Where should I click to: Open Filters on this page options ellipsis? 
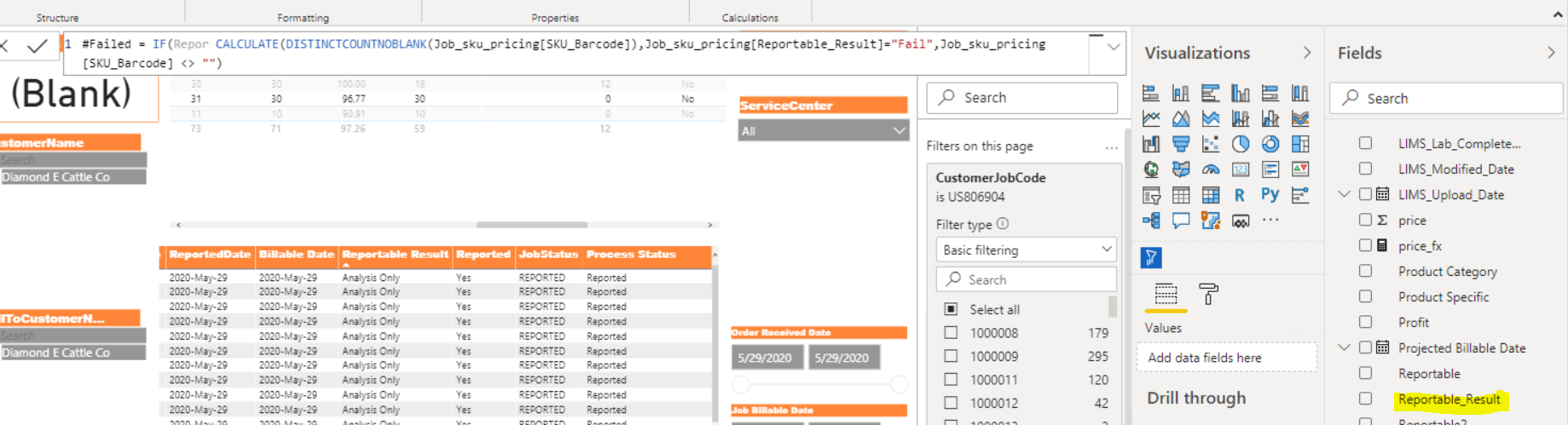1111,146
